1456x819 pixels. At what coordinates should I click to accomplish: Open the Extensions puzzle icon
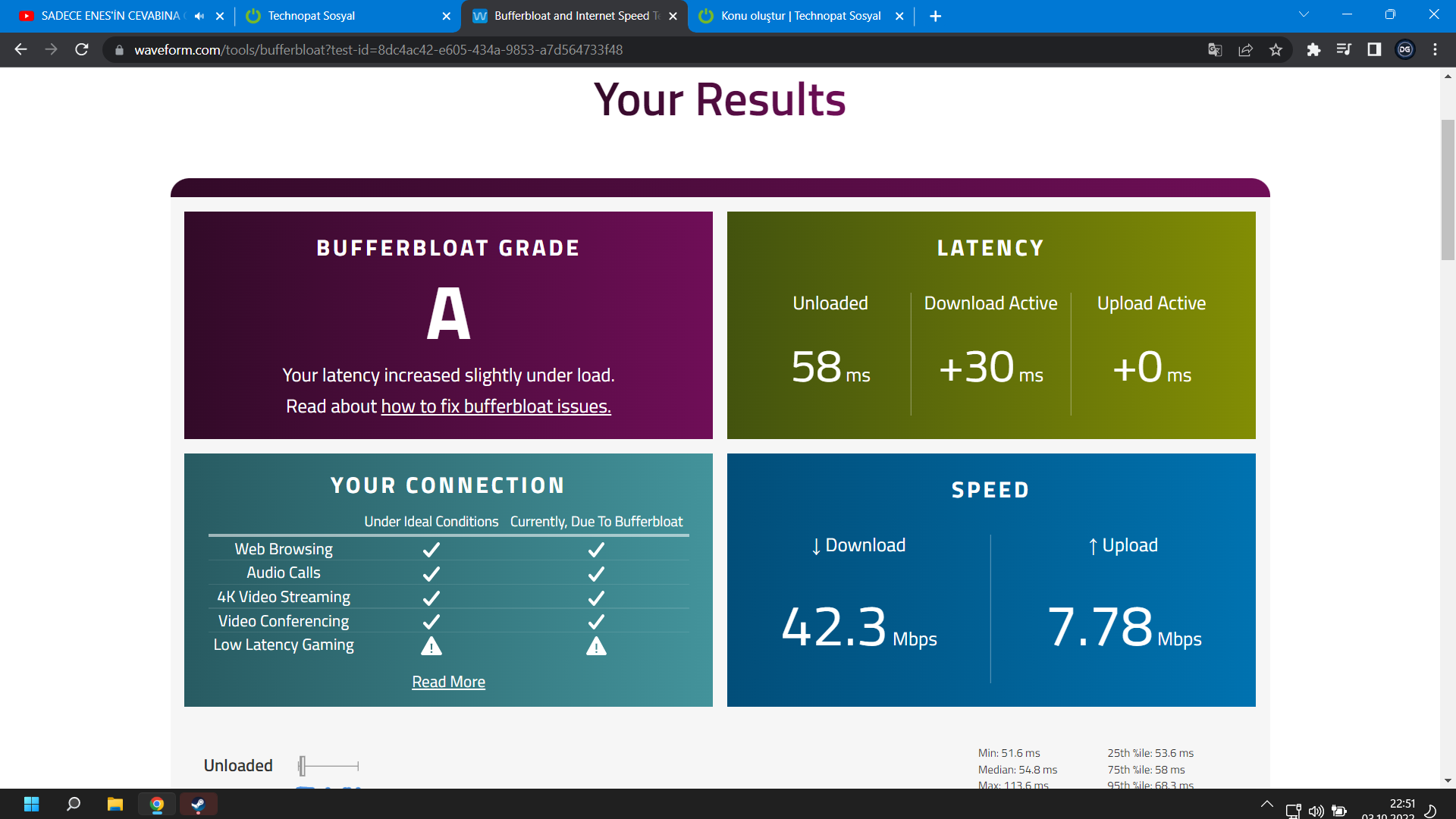(1313, 49)
